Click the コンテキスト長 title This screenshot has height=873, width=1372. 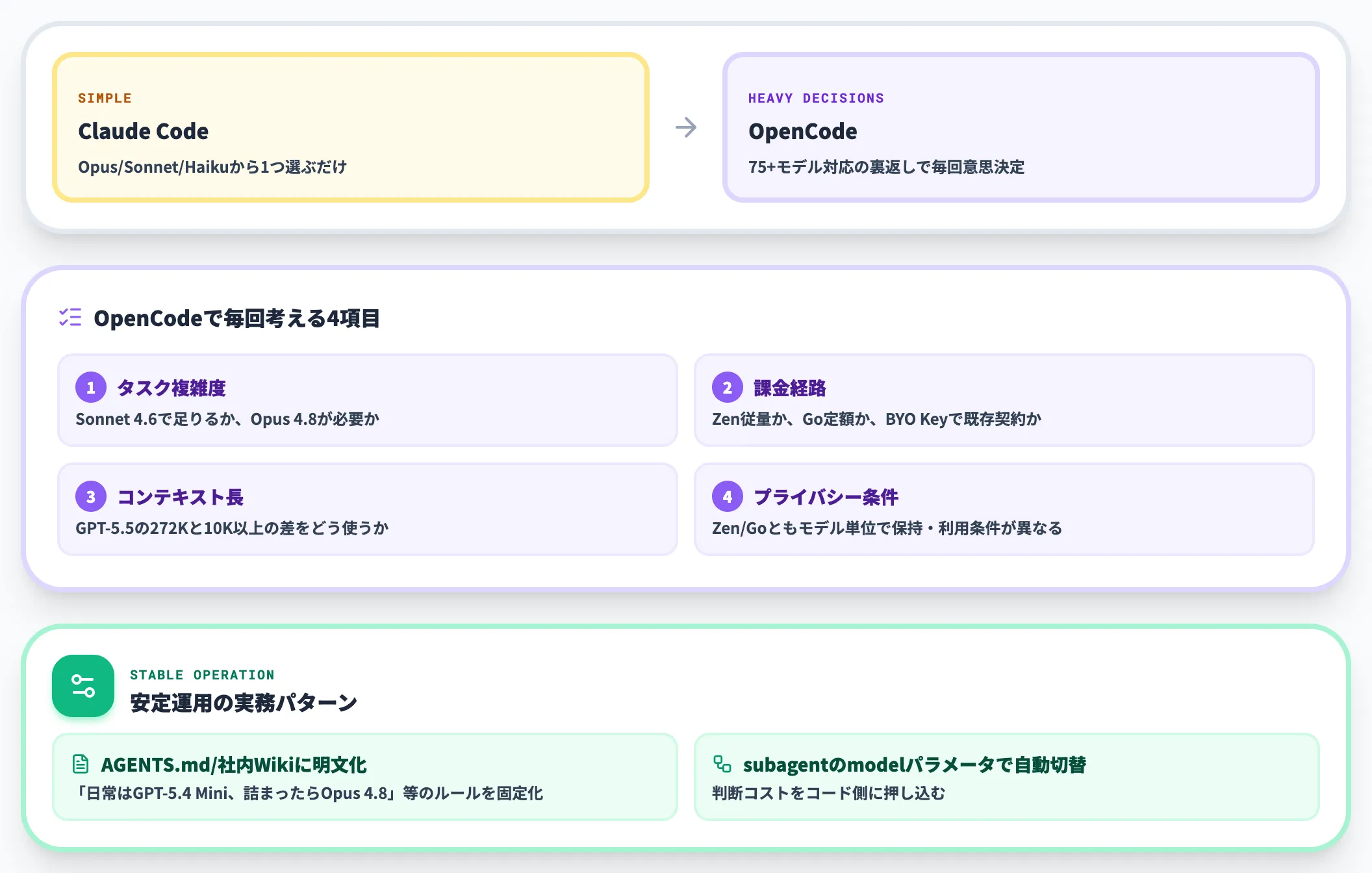pyautogui.click(x=181, y=497)
